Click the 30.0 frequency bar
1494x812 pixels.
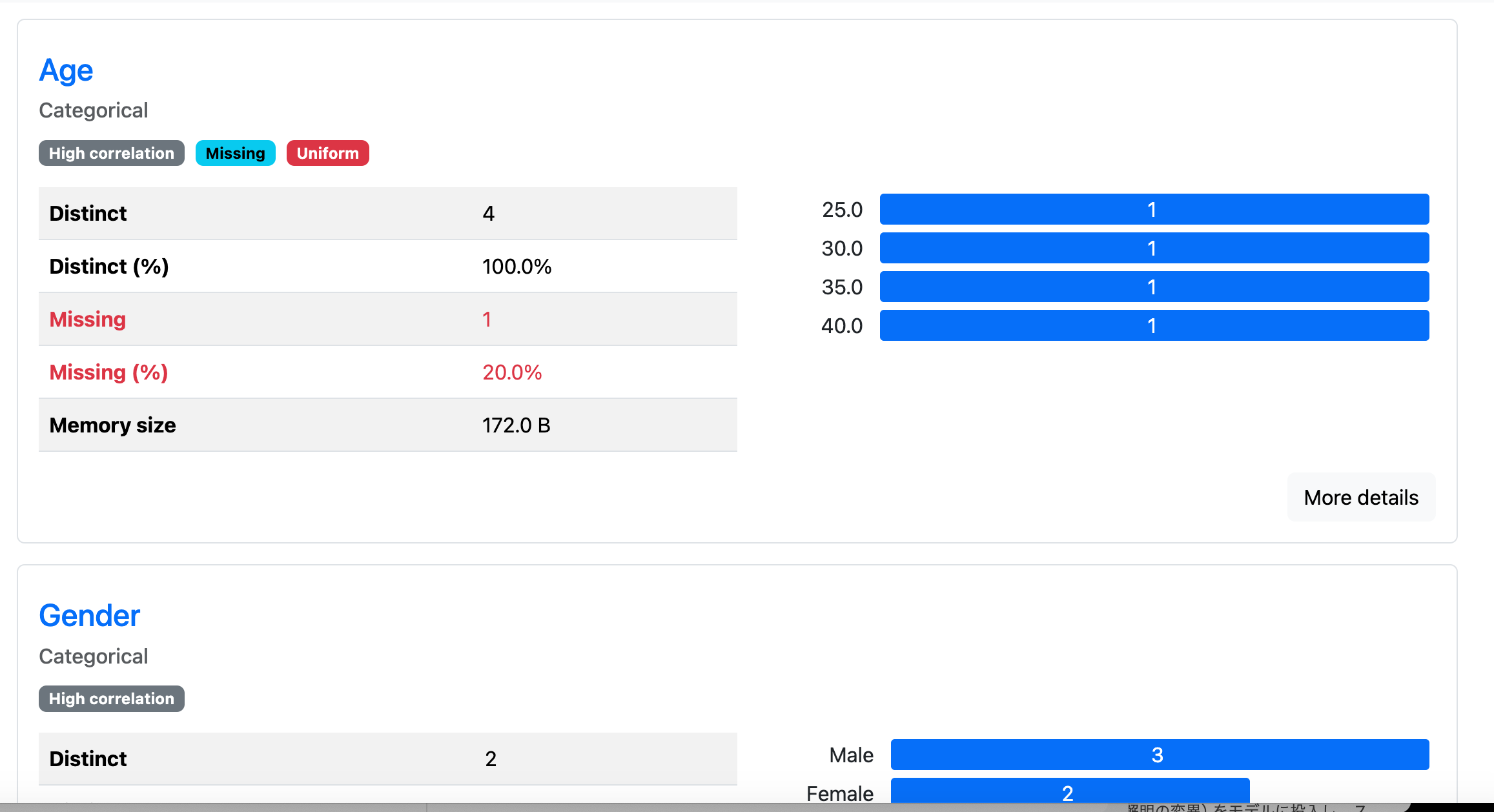coord(1154,249)
